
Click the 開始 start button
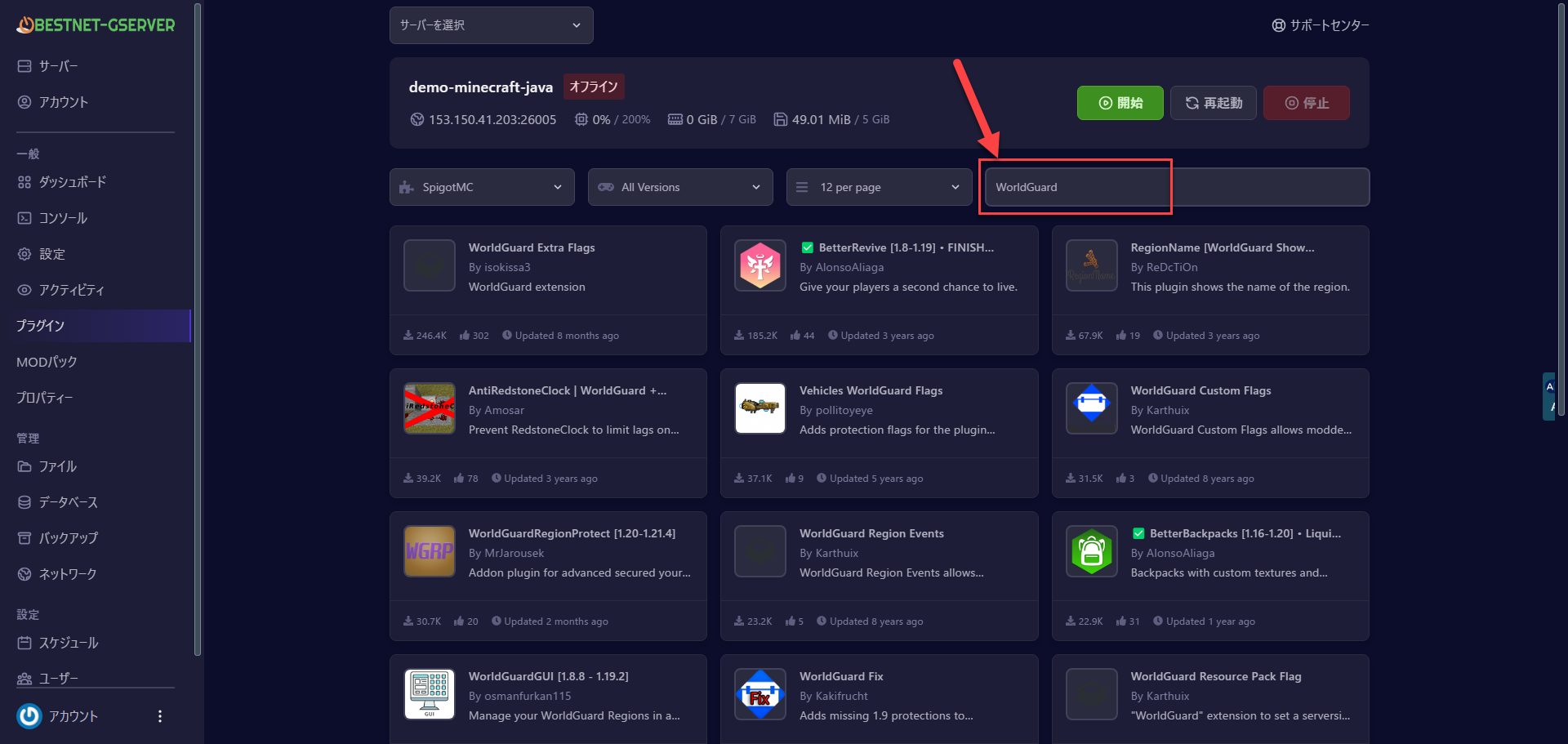[1120, 103]
